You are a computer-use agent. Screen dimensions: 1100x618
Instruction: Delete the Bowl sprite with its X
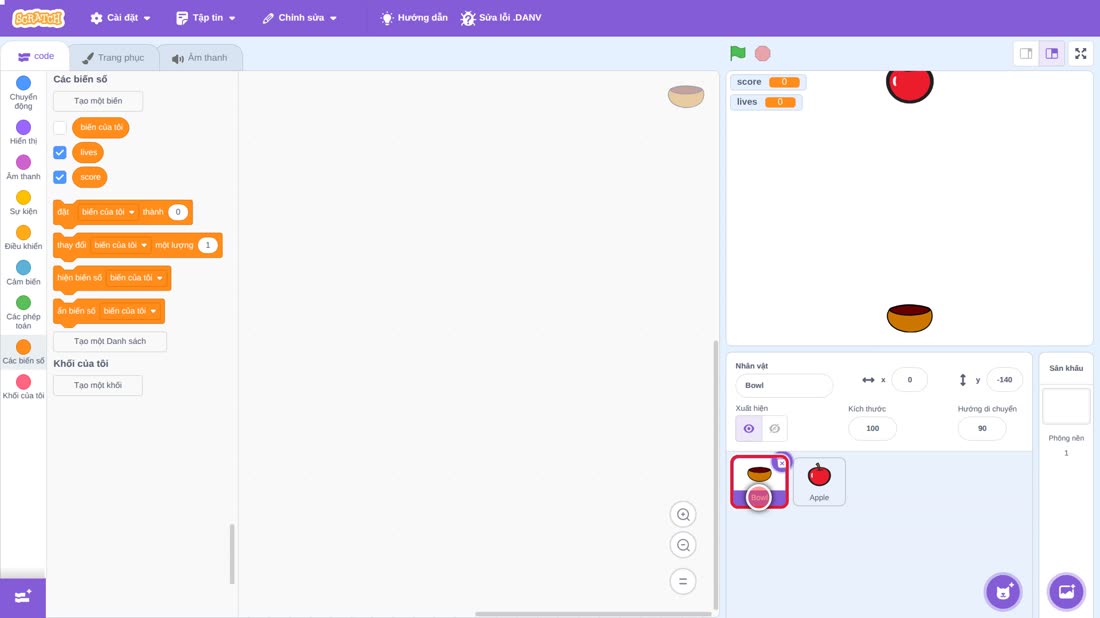(782, 463)
